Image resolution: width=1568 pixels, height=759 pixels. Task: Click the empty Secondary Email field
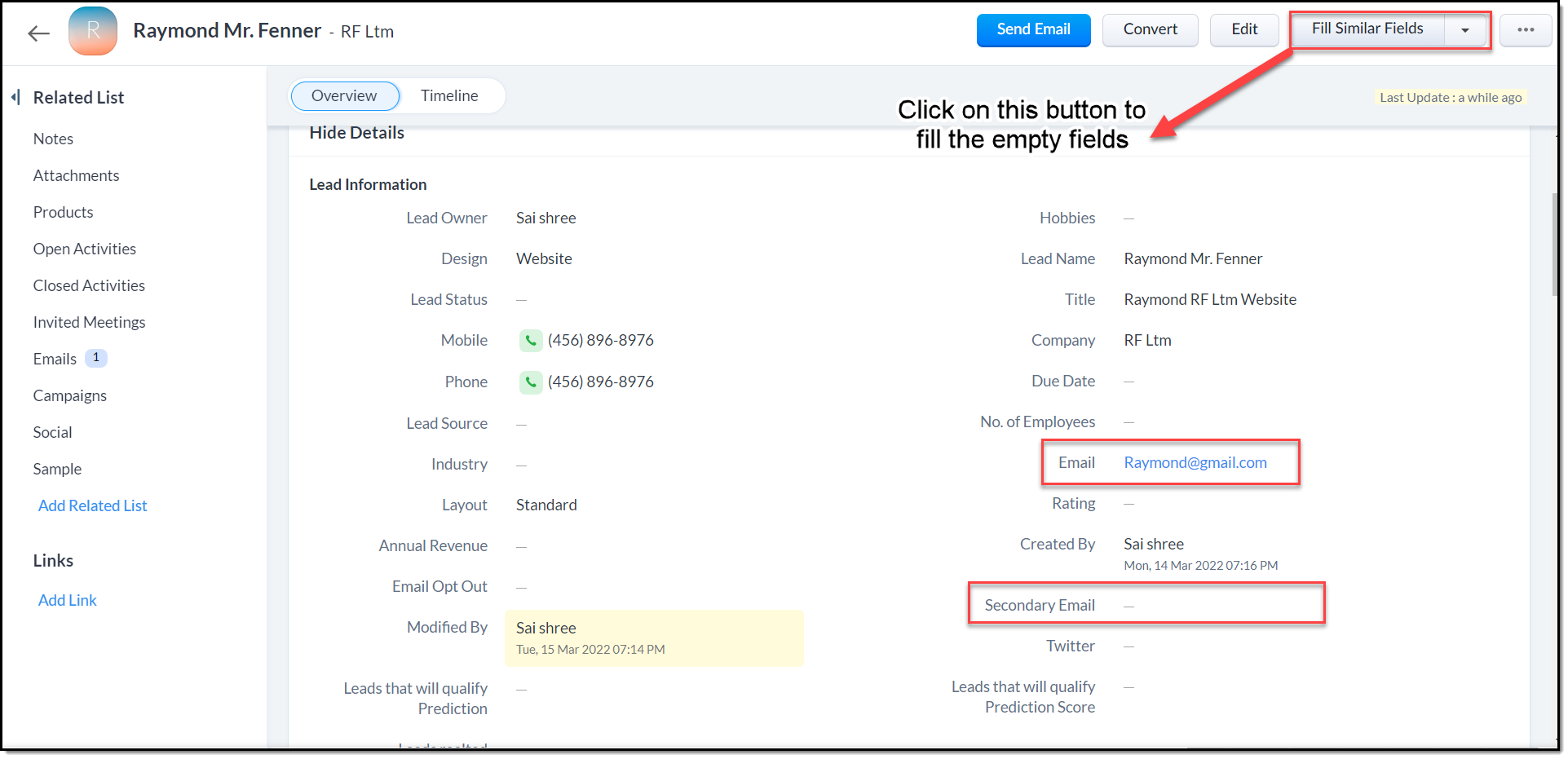pos(1129,606)
